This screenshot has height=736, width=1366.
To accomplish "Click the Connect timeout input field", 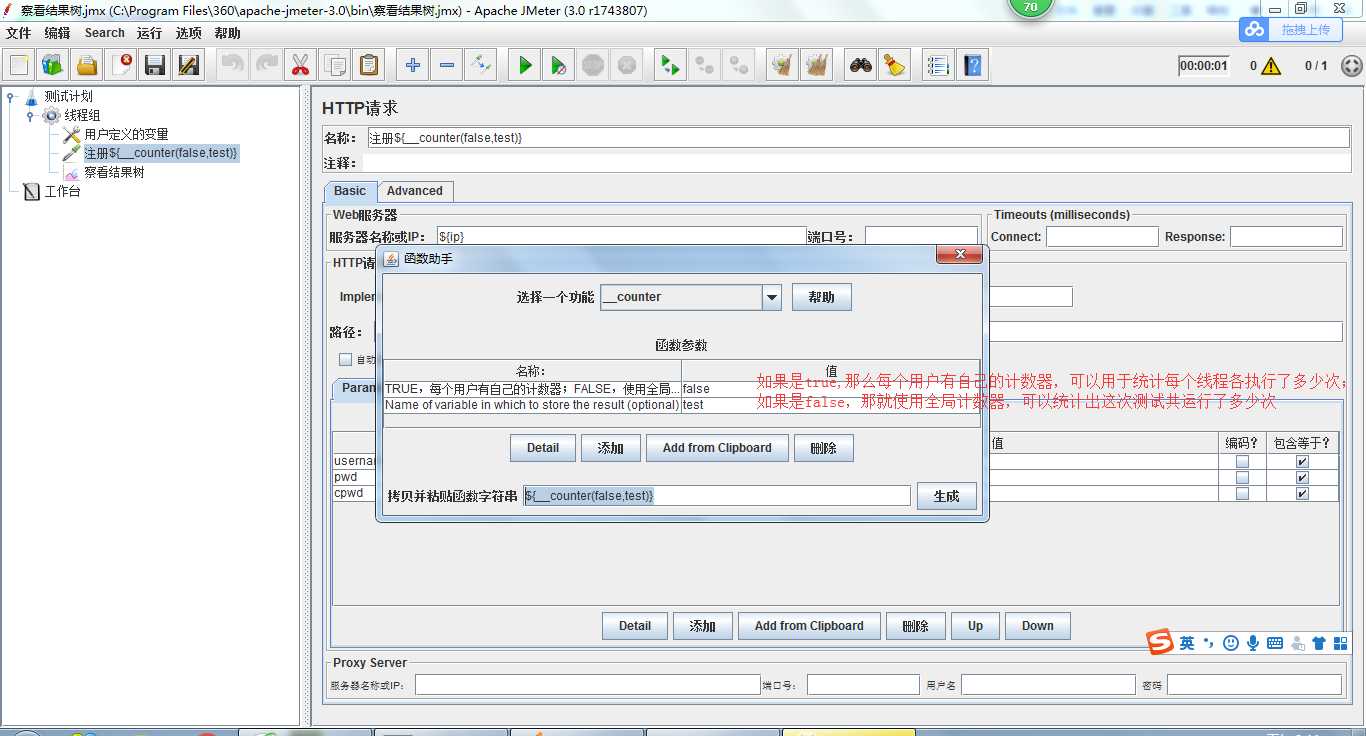I will [x=1101, y=237].
